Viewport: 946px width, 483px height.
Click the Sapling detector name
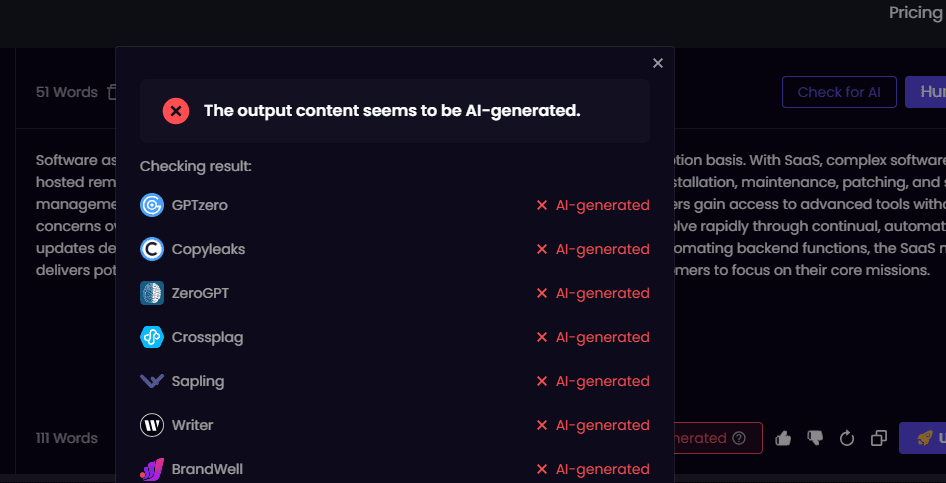click(x=198, y=381)
